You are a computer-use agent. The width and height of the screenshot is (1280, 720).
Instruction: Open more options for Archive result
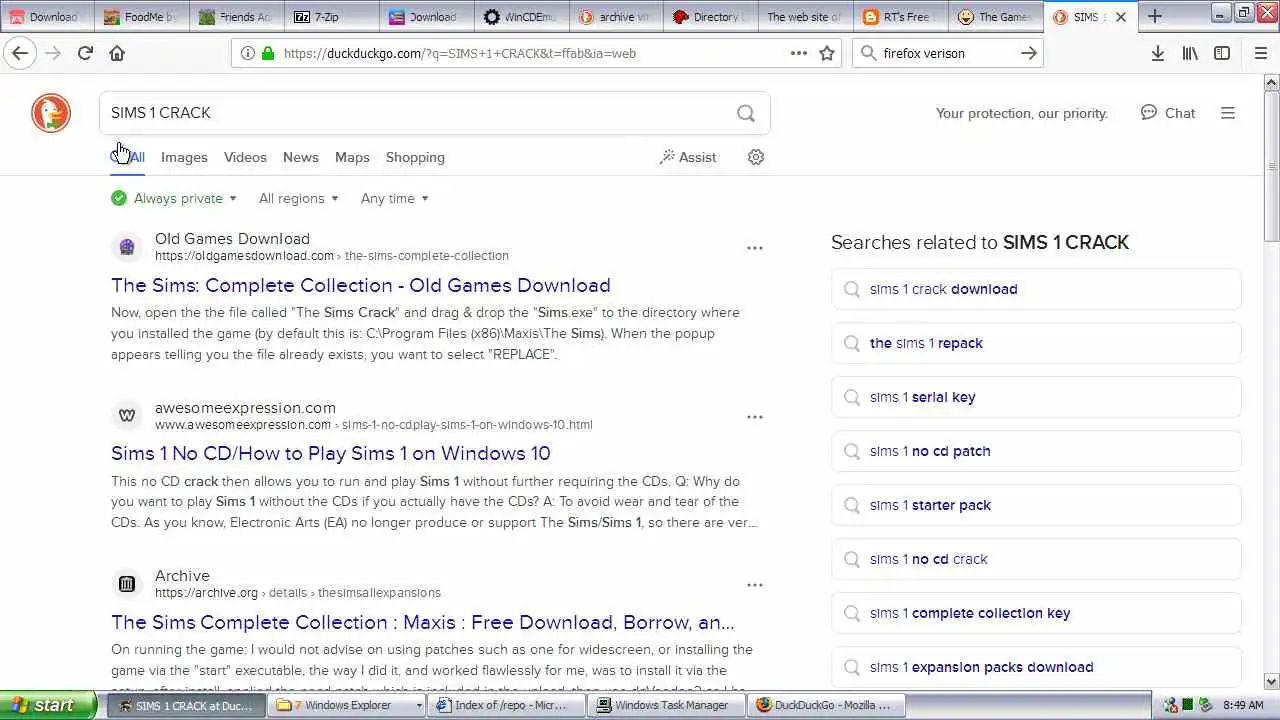(x=755, y=585)
